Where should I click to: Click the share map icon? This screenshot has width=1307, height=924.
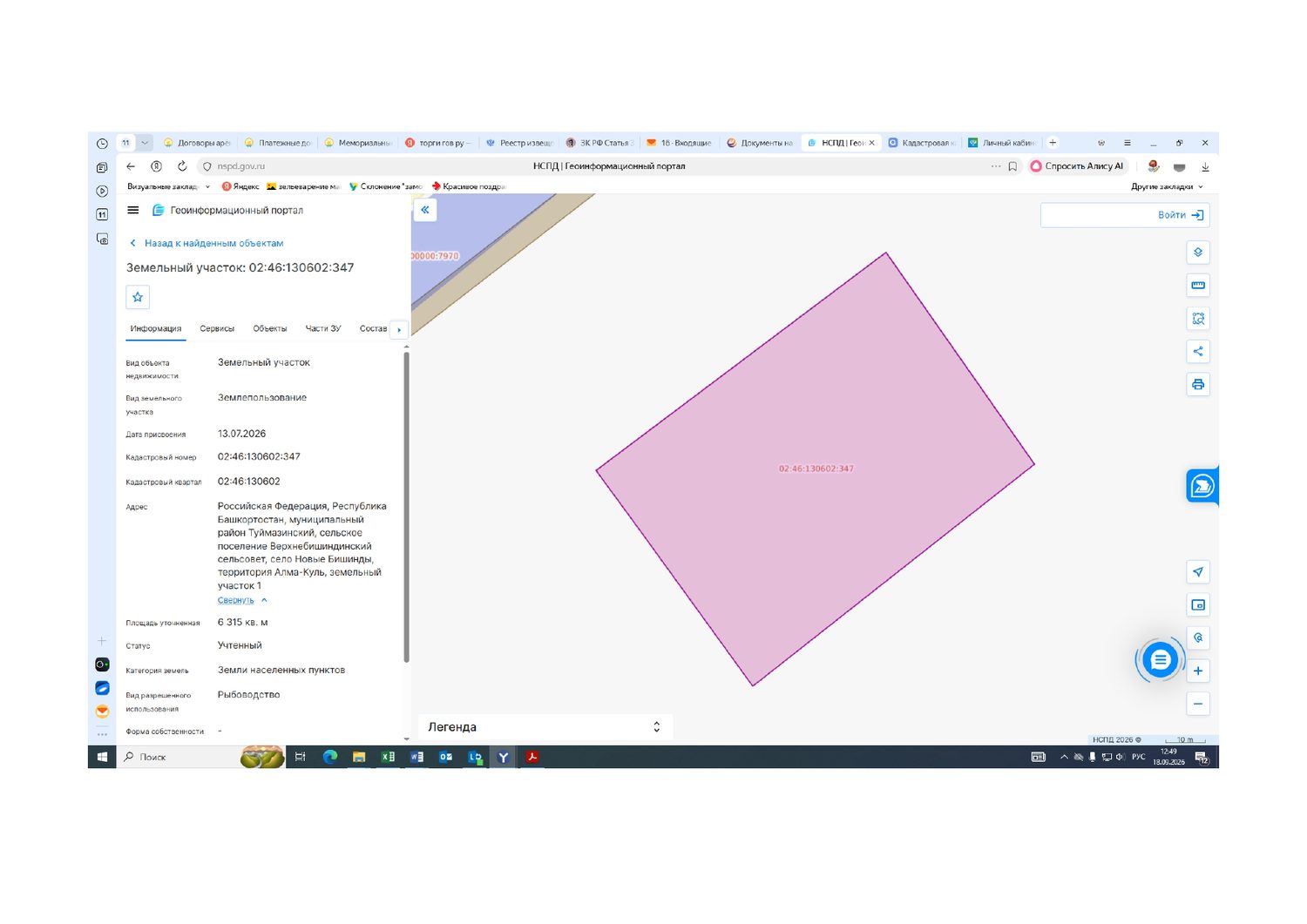coord(1198,352)
